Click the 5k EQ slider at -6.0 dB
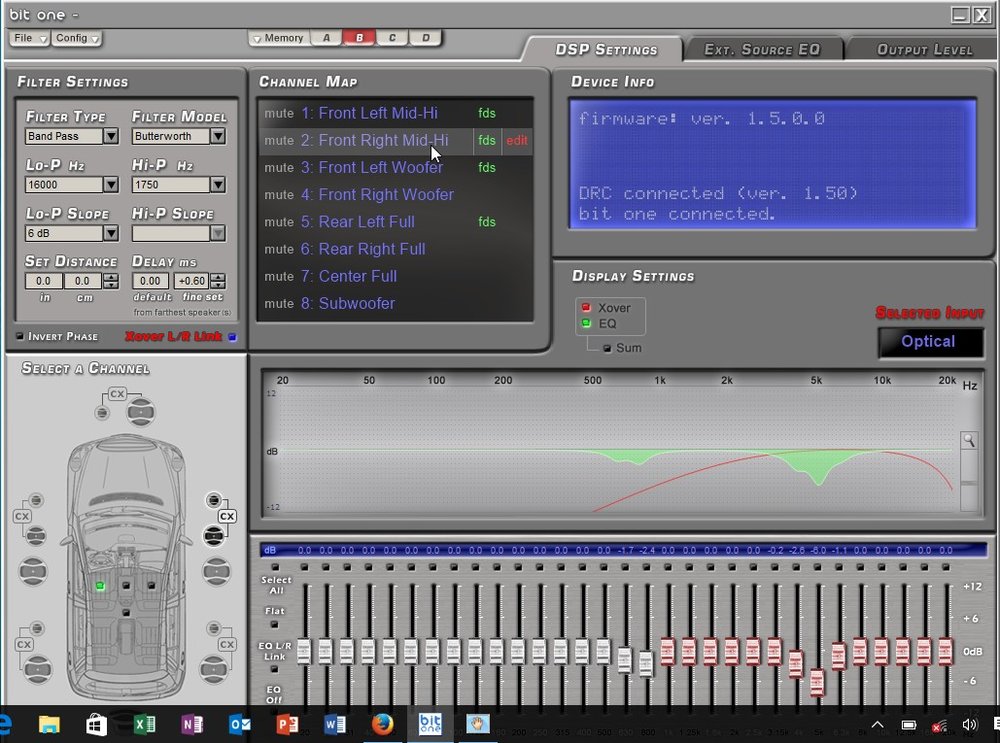This screenshot has width=1000, height=743. 817,682
